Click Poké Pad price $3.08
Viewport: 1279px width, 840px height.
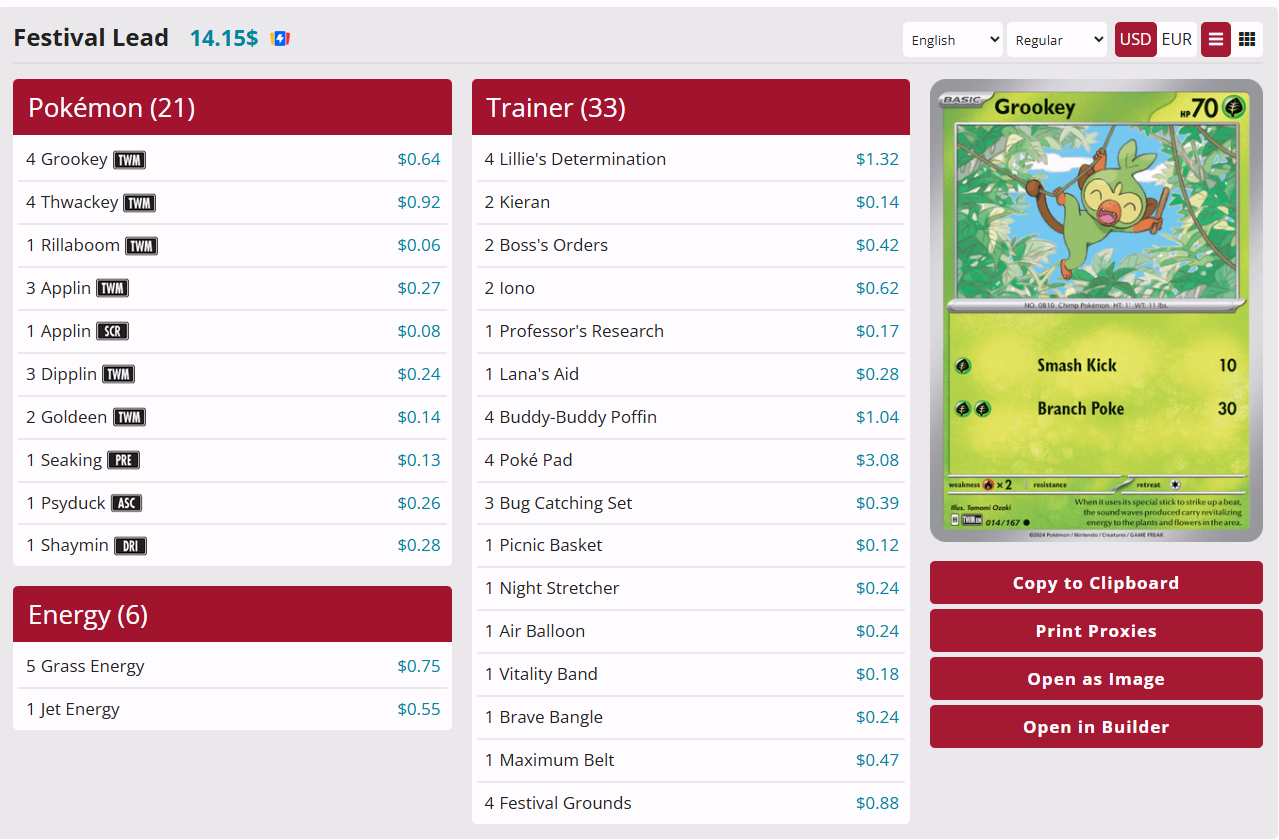(x=877, y=460)
